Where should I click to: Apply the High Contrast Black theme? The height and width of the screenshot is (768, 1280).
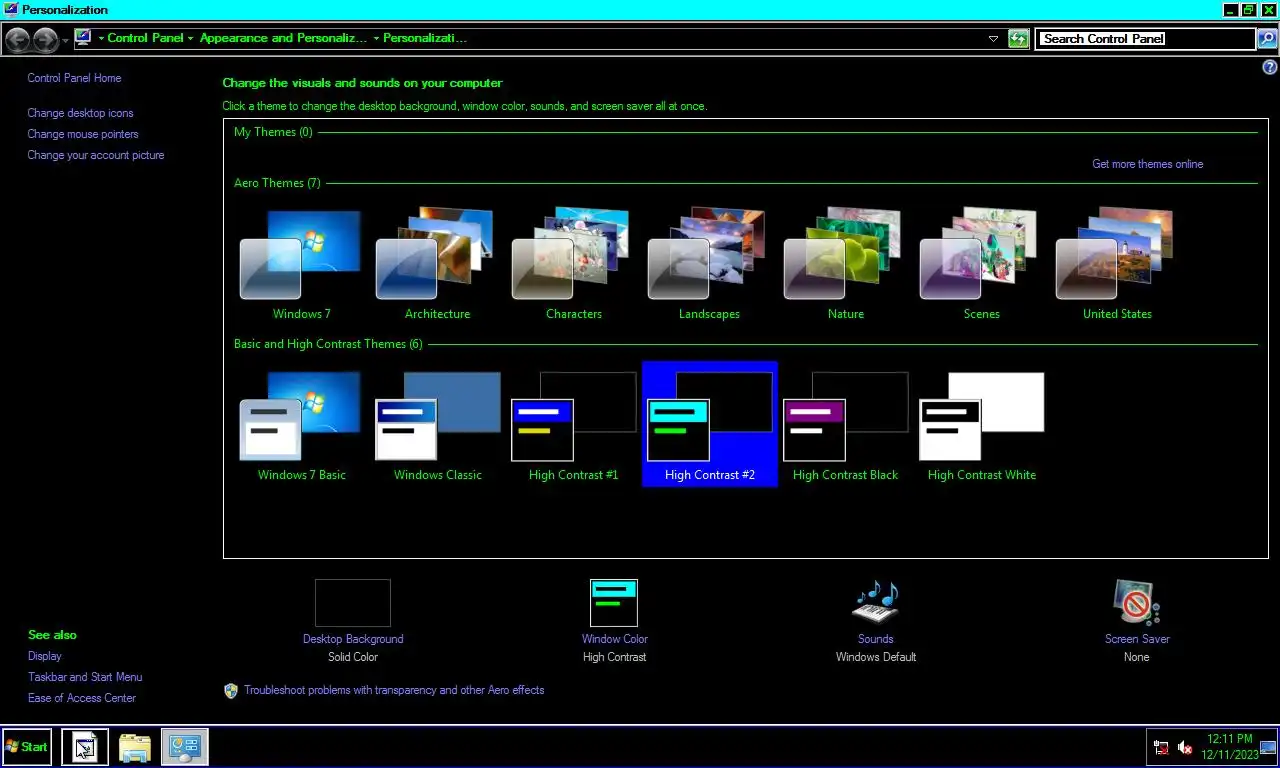tap(845, 425)
